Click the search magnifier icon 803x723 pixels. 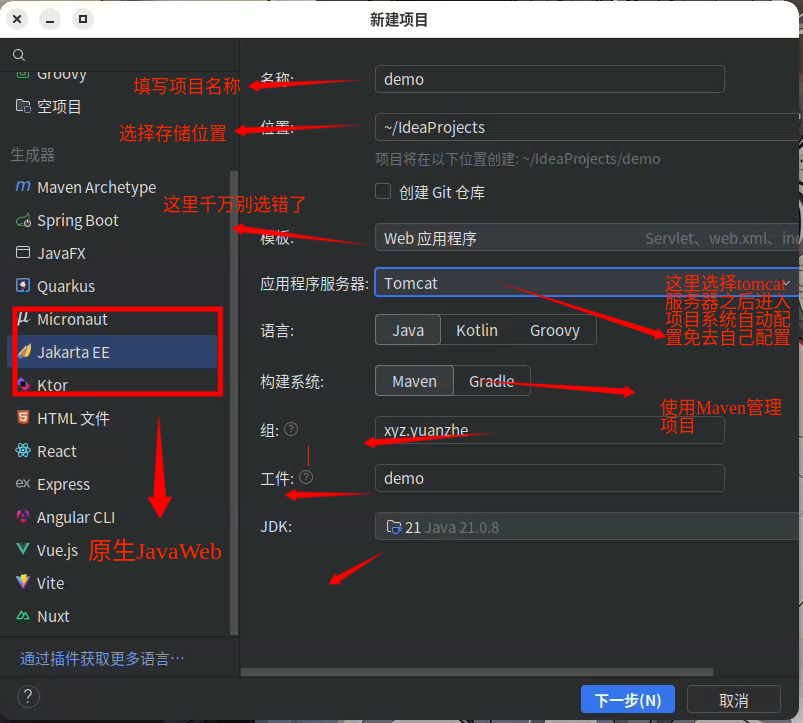[x=19, y=55]
